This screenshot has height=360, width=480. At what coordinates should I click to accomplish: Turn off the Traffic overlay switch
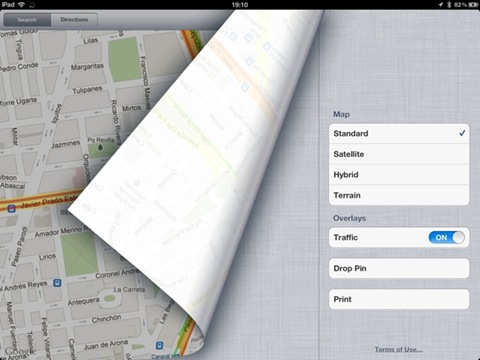[447, 238]
